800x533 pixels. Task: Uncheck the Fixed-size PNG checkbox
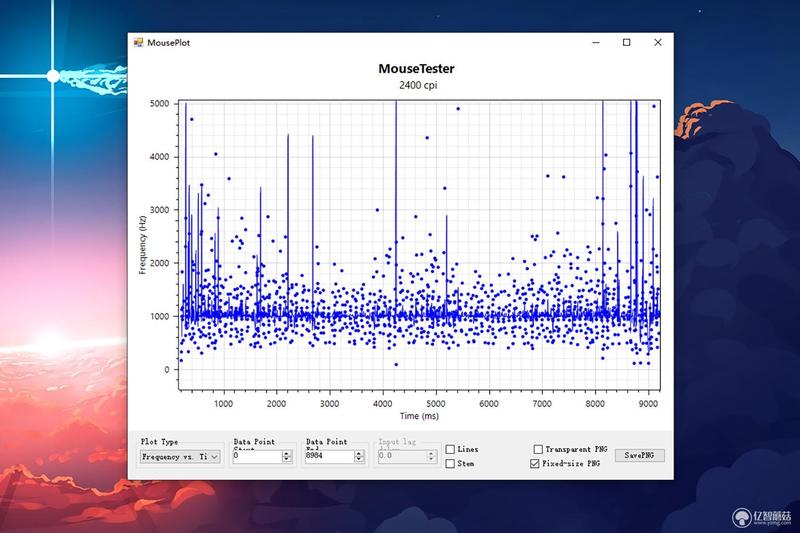click(535, 464)
